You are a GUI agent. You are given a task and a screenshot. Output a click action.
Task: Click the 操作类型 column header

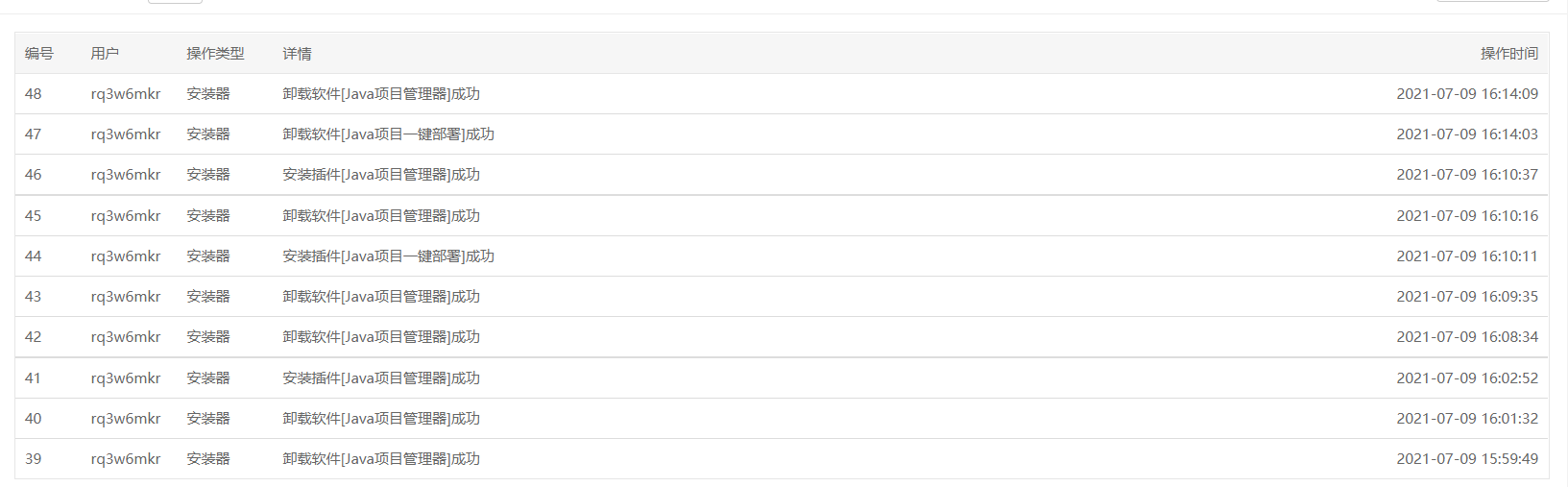[x=215, y=54]
